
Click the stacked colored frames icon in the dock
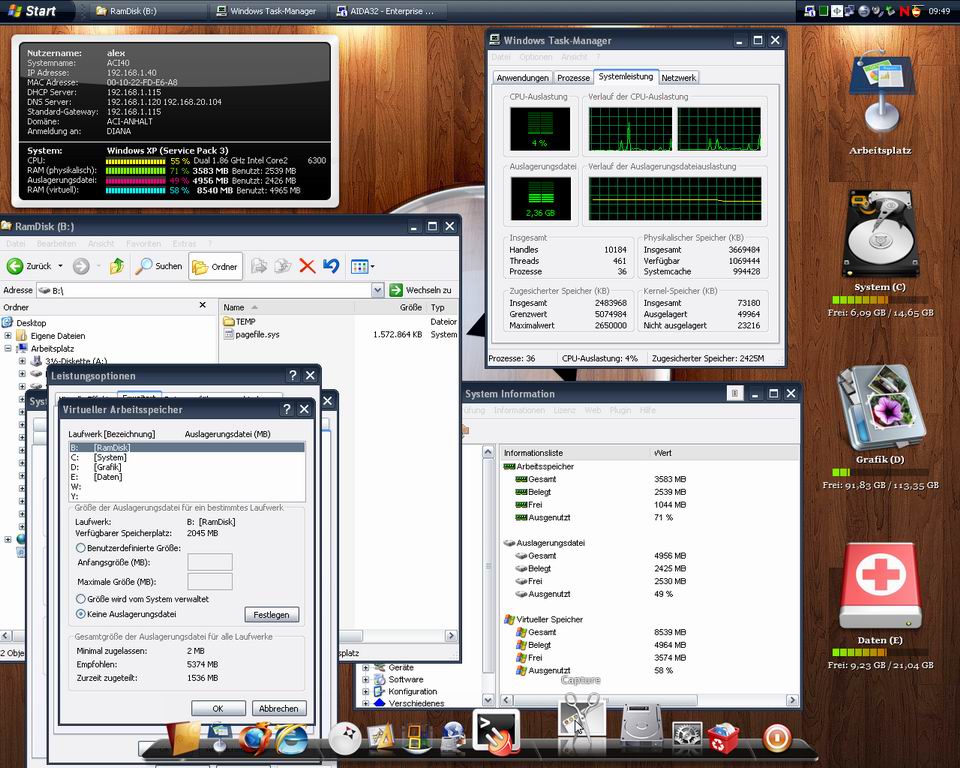click(417, 737)
